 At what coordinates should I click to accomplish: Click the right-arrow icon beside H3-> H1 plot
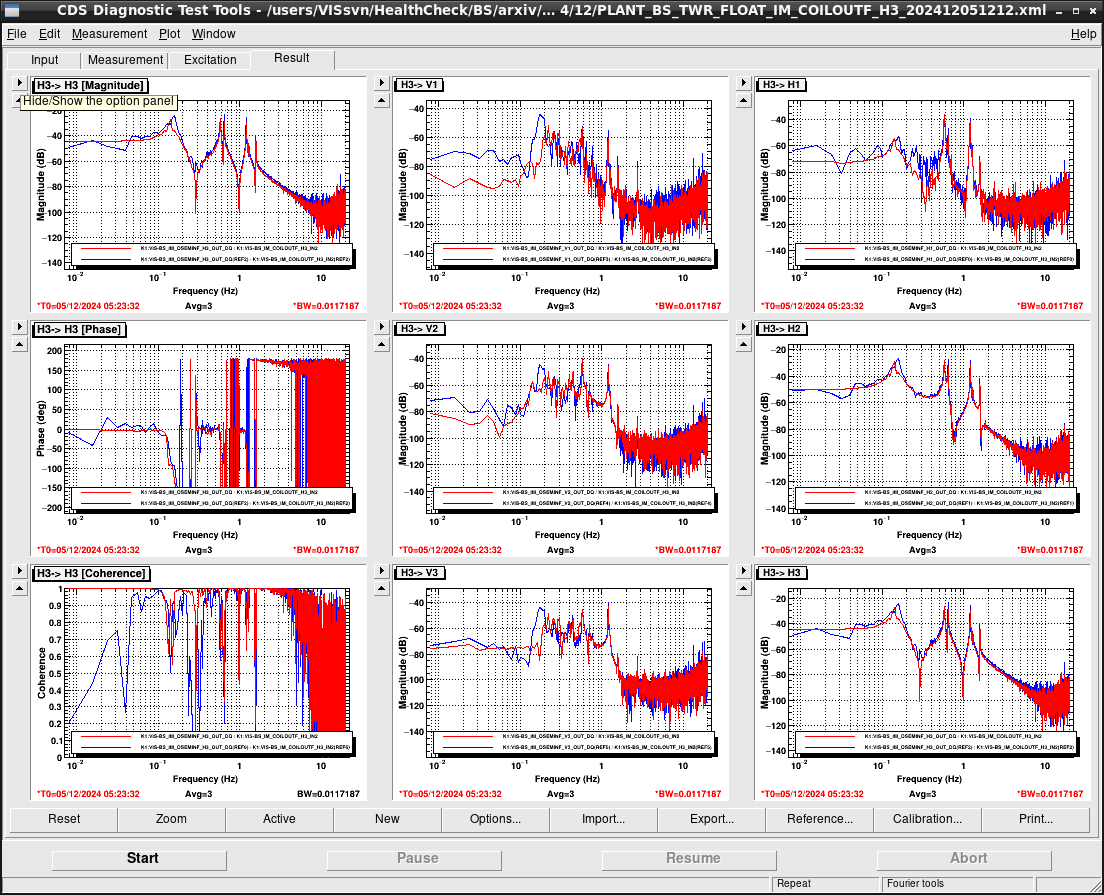point(744,83)
